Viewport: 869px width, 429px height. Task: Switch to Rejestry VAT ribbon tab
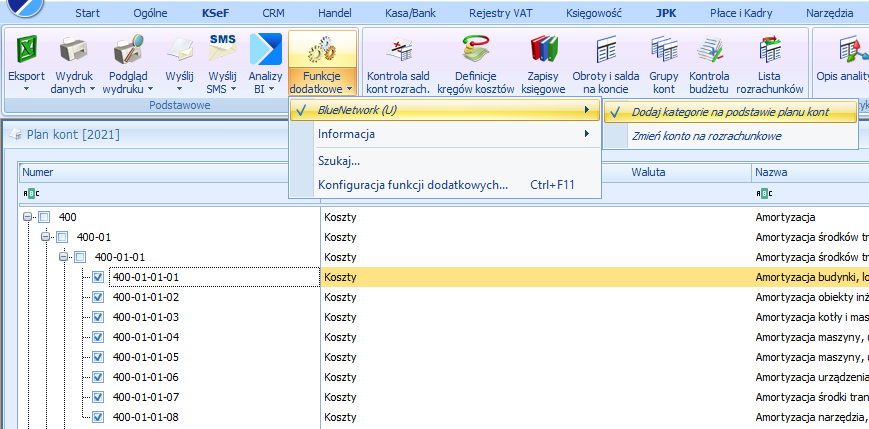[x=501, y=13]
